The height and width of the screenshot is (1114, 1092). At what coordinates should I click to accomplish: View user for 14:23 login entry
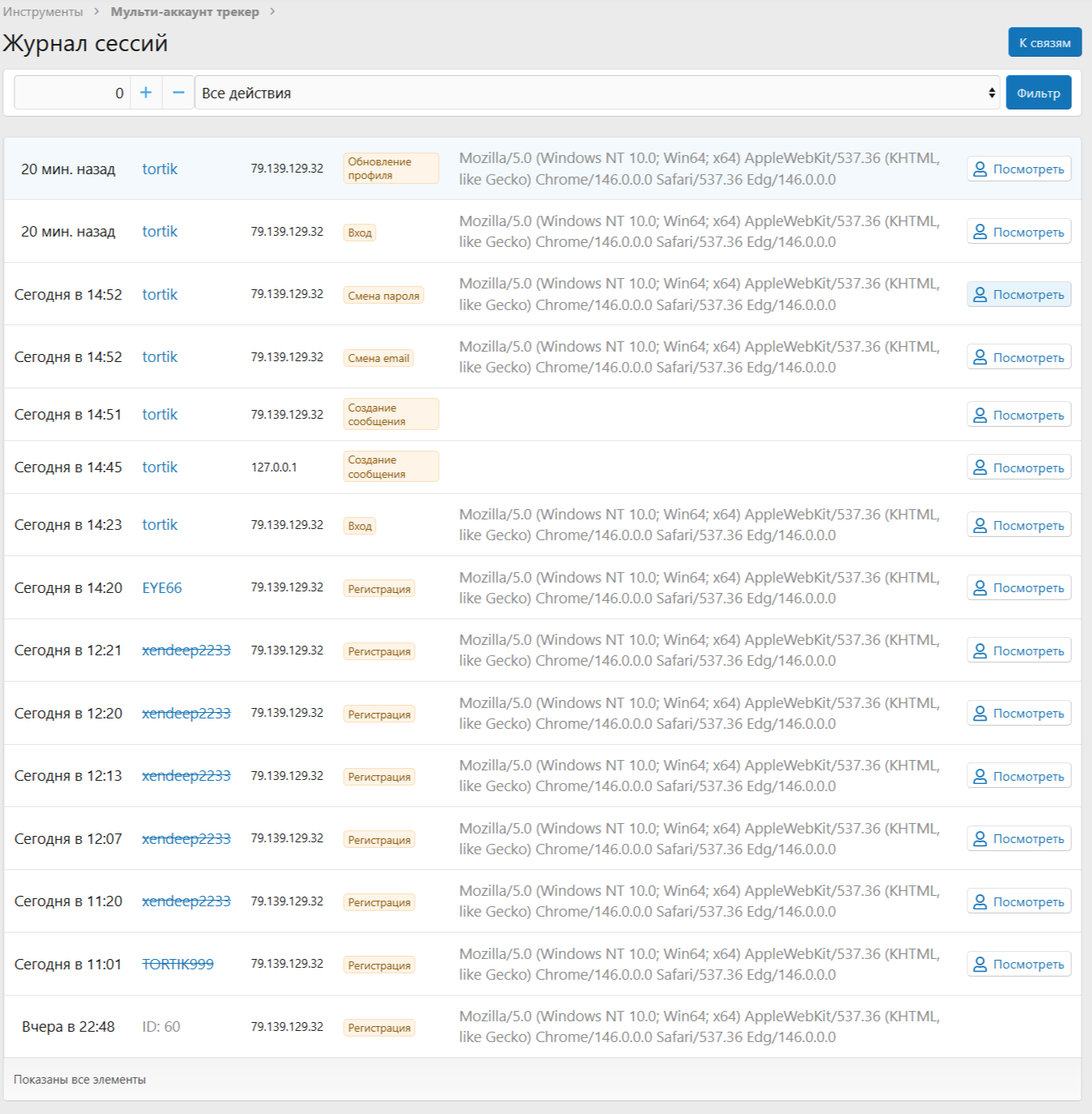pos(1018,525)
